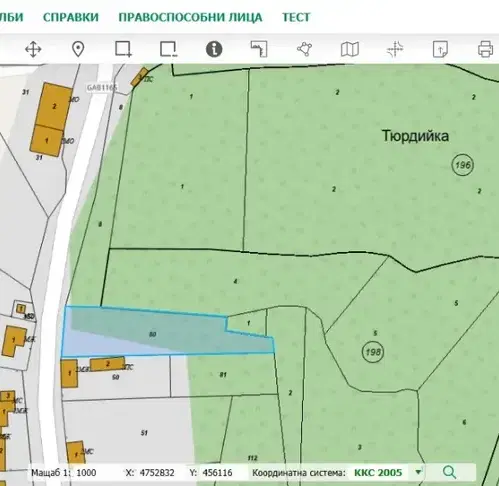Open the ТЕСТ menu item

click(x=296, y=17)
